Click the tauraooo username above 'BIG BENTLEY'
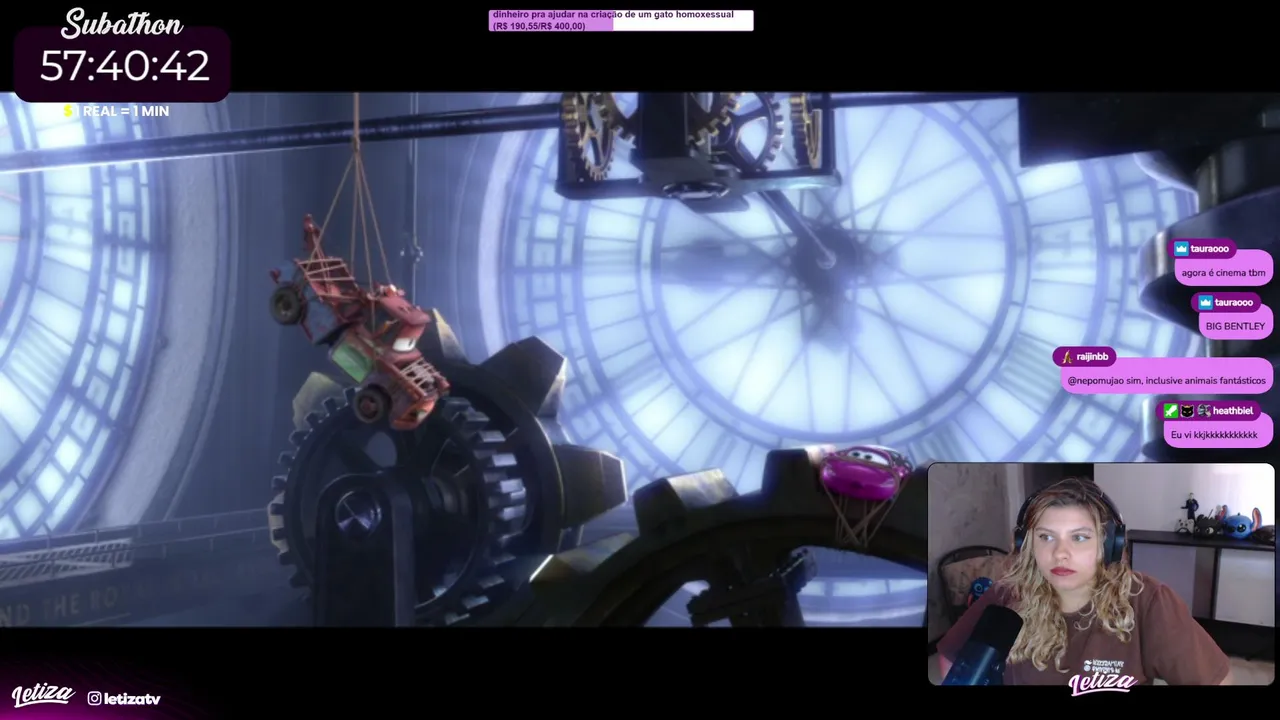The width and height of the screenshot is (1280, 720). pyautogui.click(x=1233, y=303)
